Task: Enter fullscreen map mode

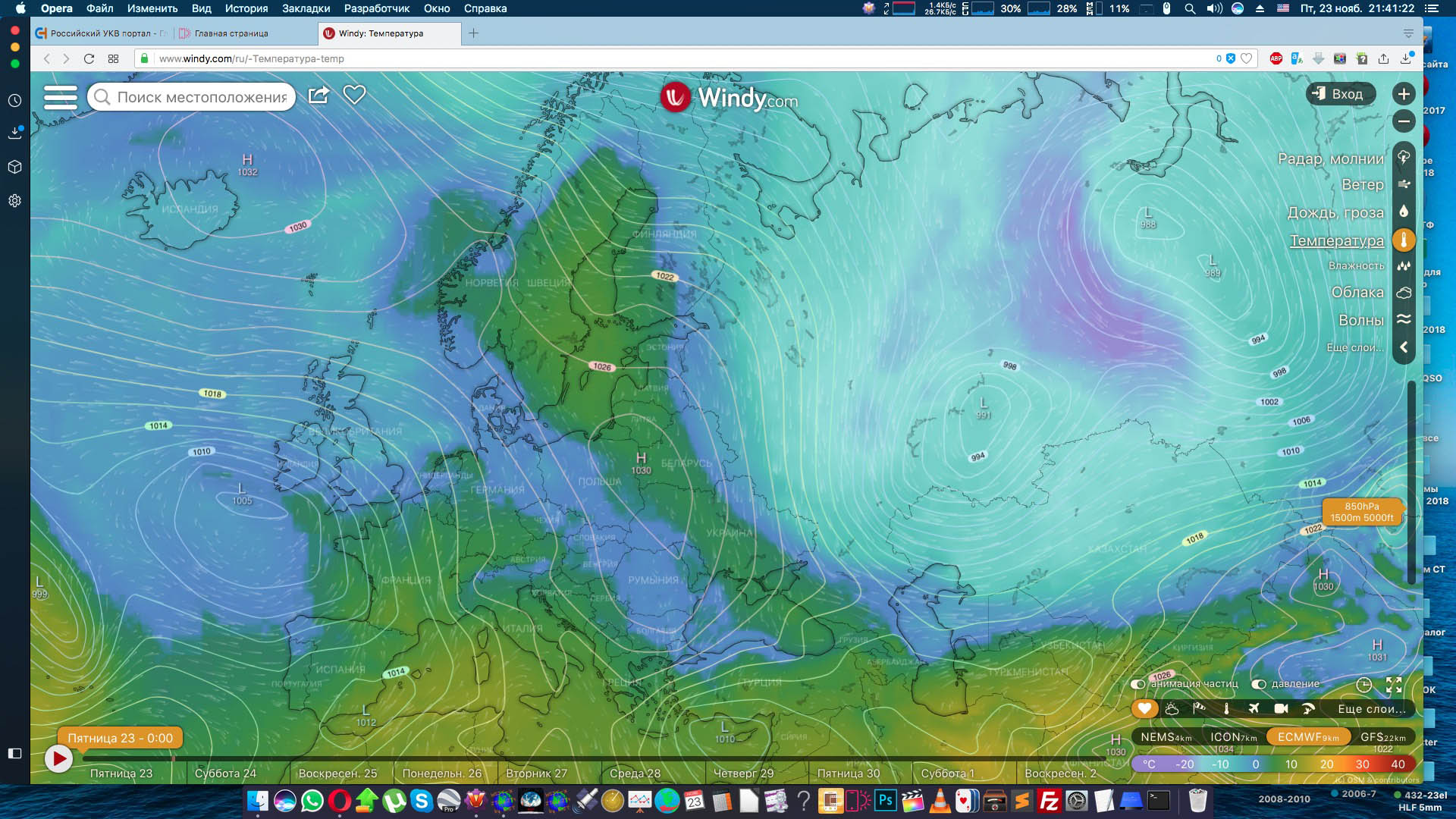Action: [1394, 685]
